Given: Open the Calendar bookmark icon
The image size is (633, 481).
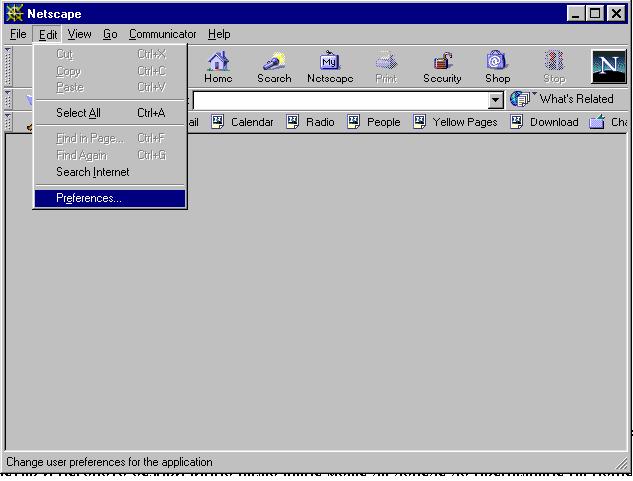Looking at the screenshot, I should click(218, 122).
